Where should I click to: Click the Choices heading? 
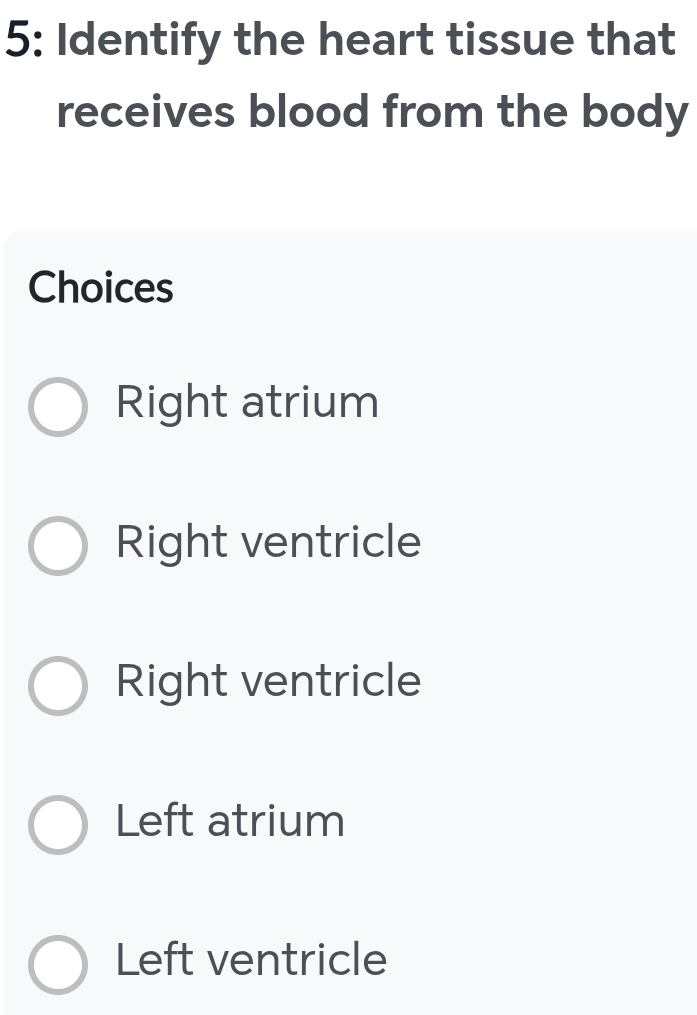pyautogui.click(x=101, y=288)
